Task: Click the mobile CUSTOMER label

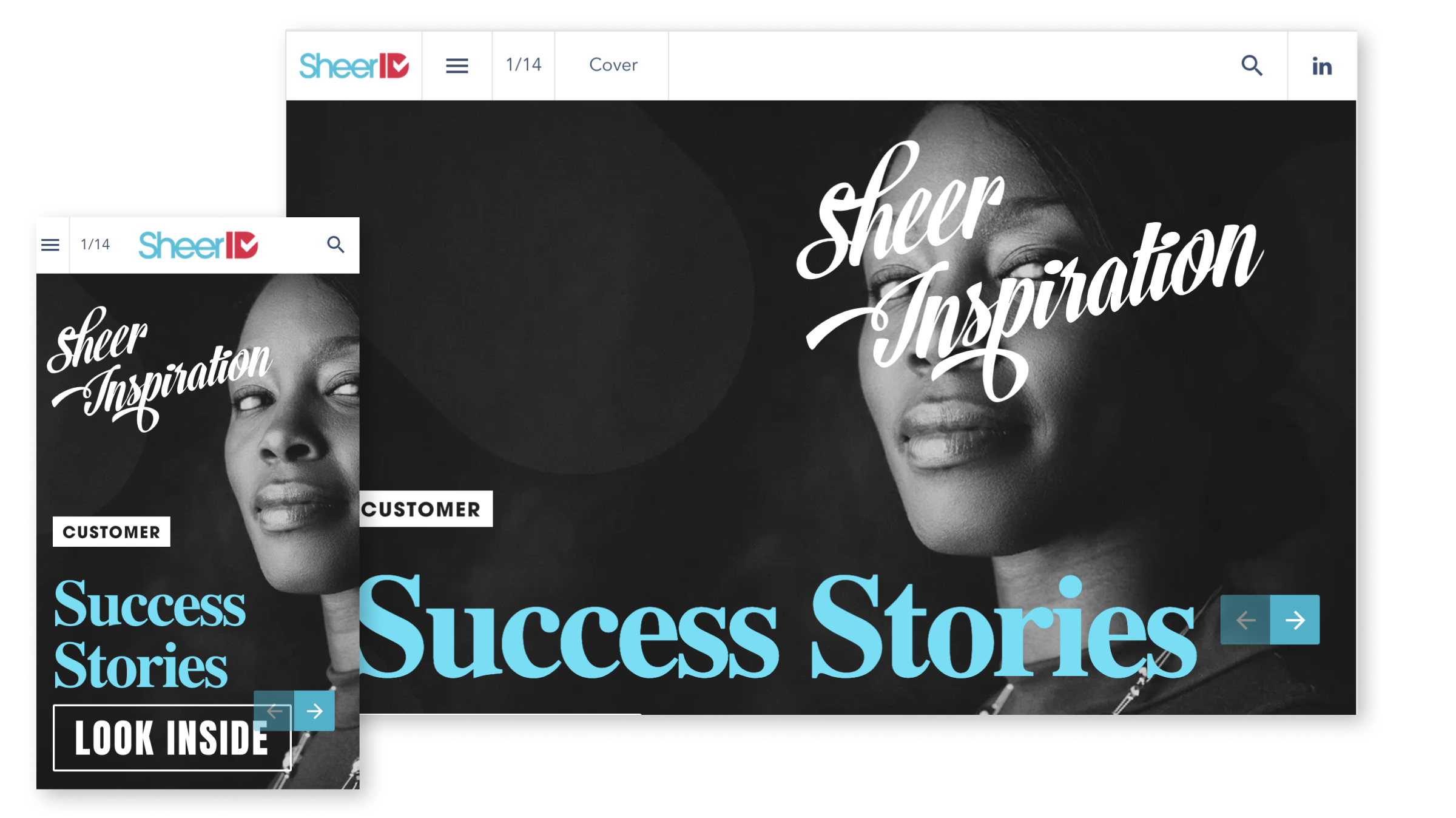Action: click(112, 532)
